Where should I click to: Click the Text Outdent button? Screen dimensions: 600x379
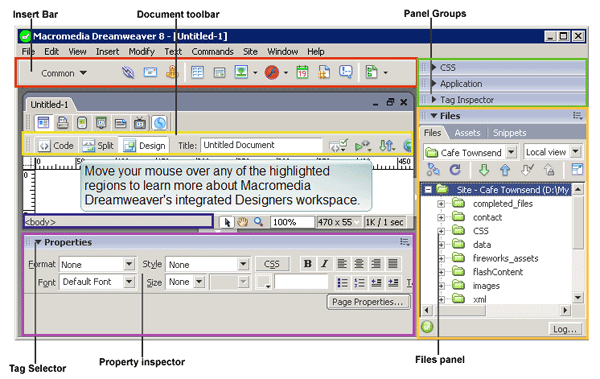[x=376, y=283]
